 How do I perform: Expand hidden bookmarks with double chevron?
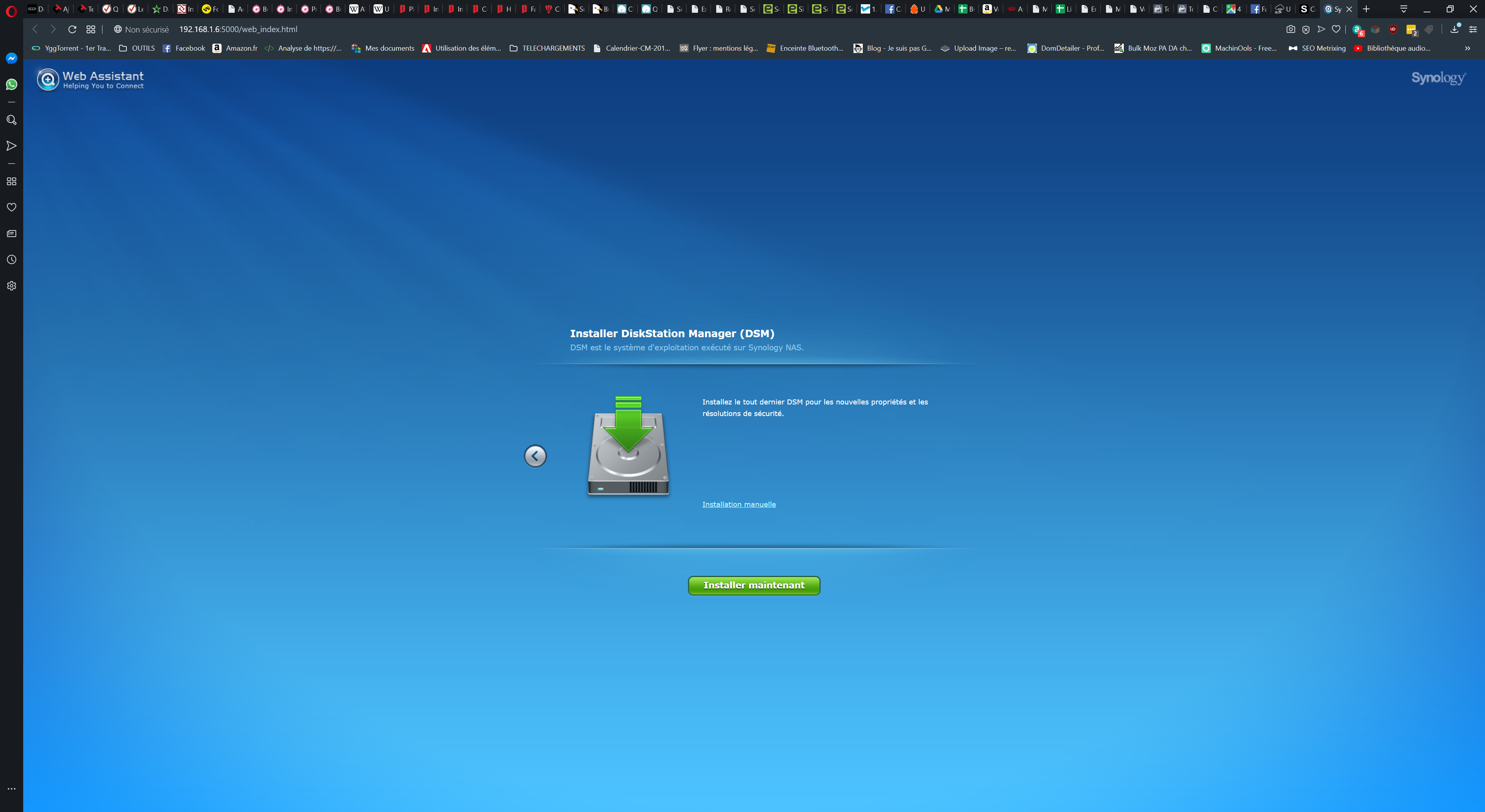1467,48
